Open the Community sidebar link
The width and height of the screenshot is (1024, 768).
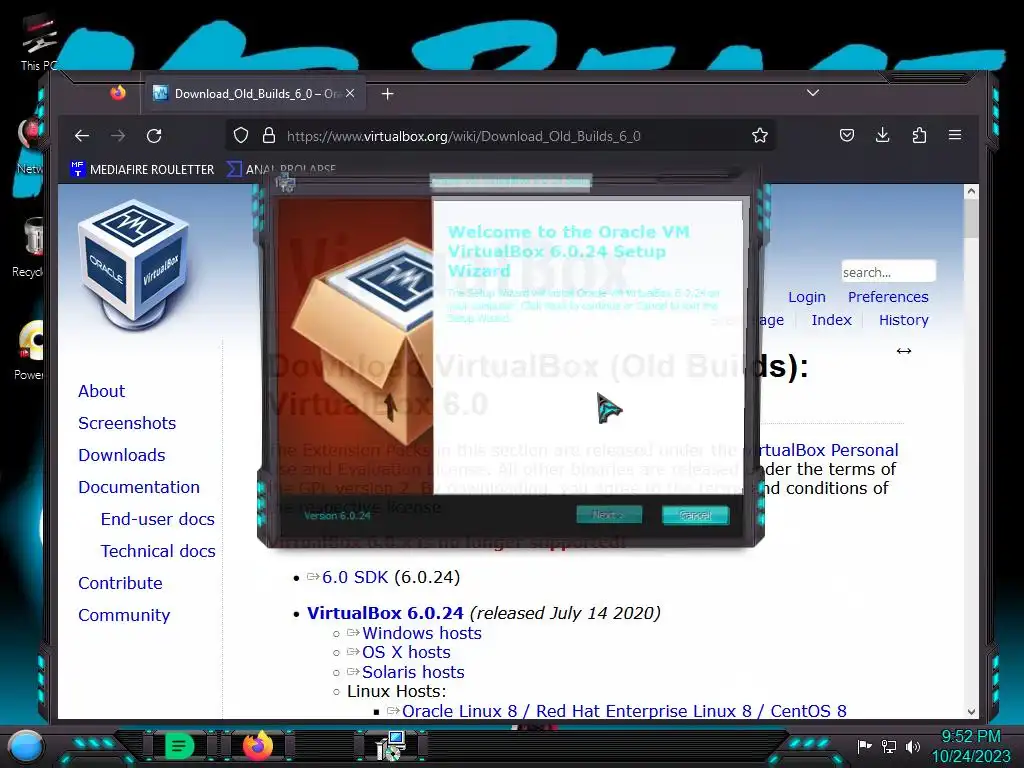(123, 615)
